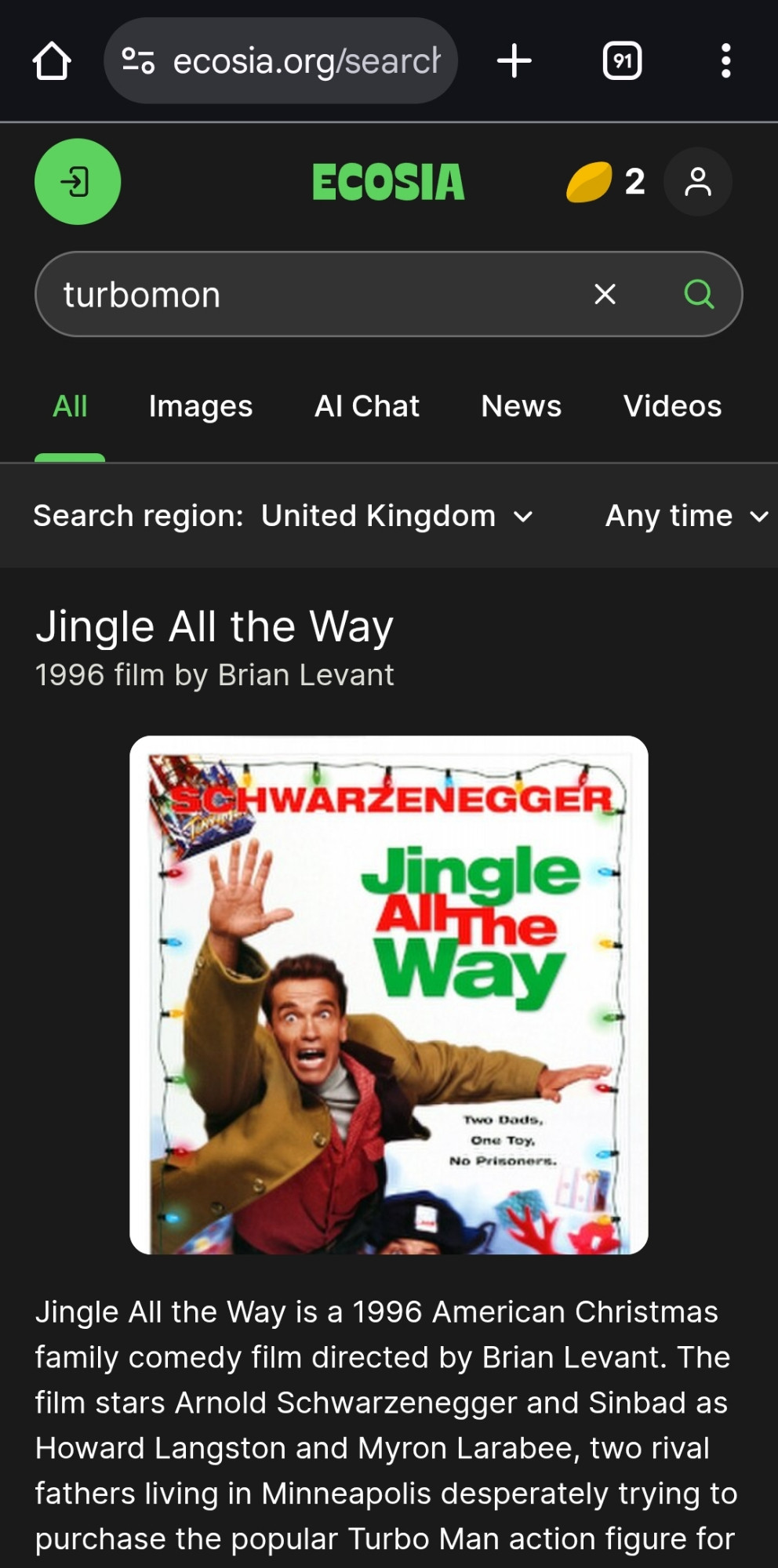
Task: Expand the Any time filter dropdown
Action: (687, 516)
